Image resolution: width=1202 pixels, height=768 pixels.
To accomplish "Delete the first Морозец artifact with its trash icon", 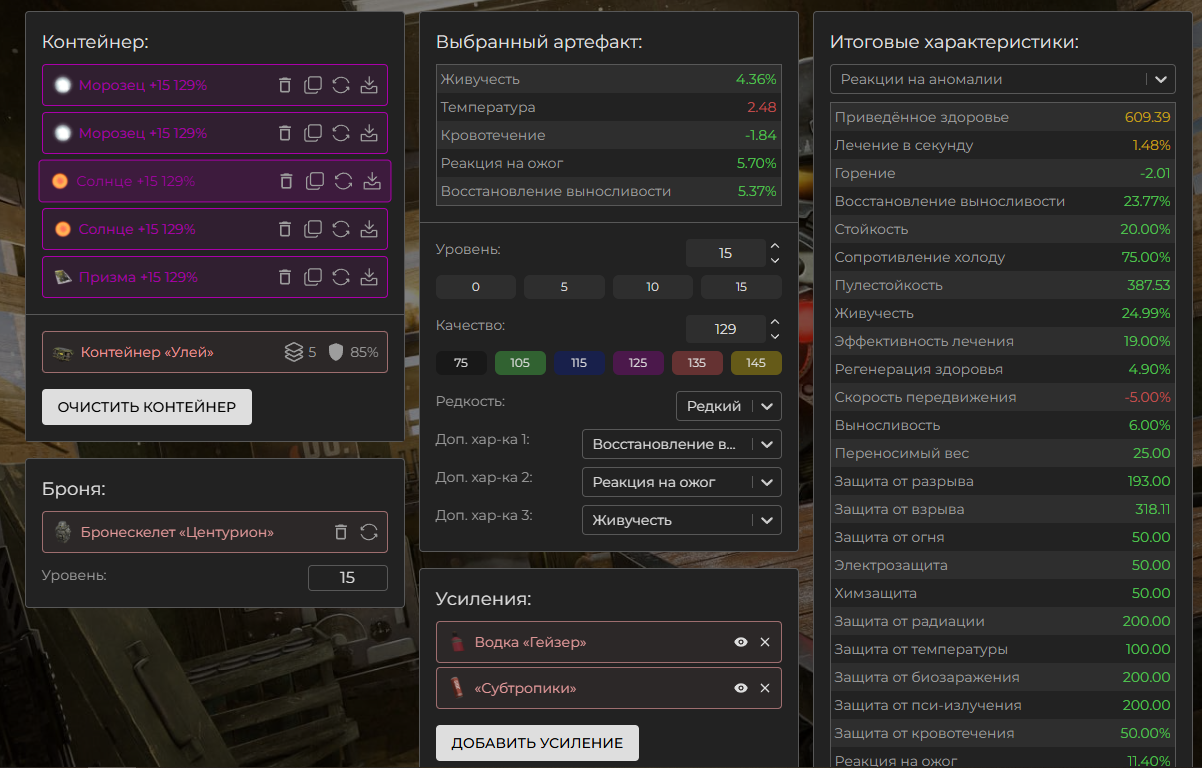I will pos(285,85).
